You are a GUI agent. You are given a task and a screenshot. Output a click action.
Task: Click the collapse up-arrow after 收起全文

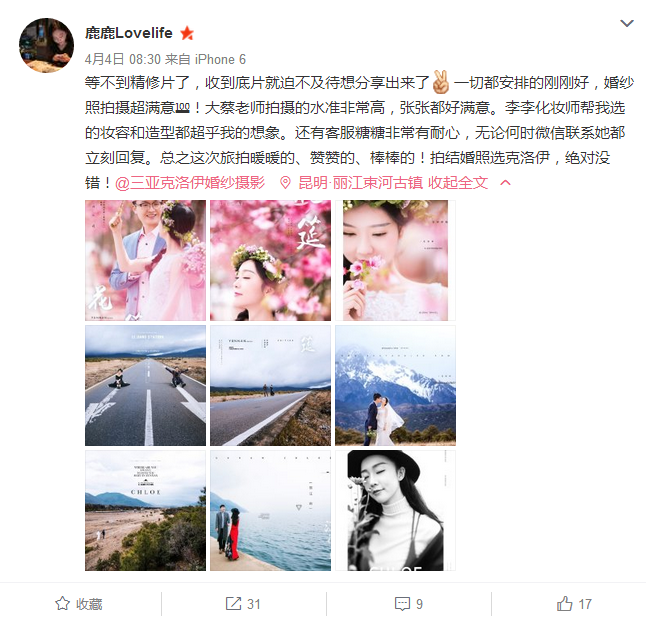coord(505,182)
